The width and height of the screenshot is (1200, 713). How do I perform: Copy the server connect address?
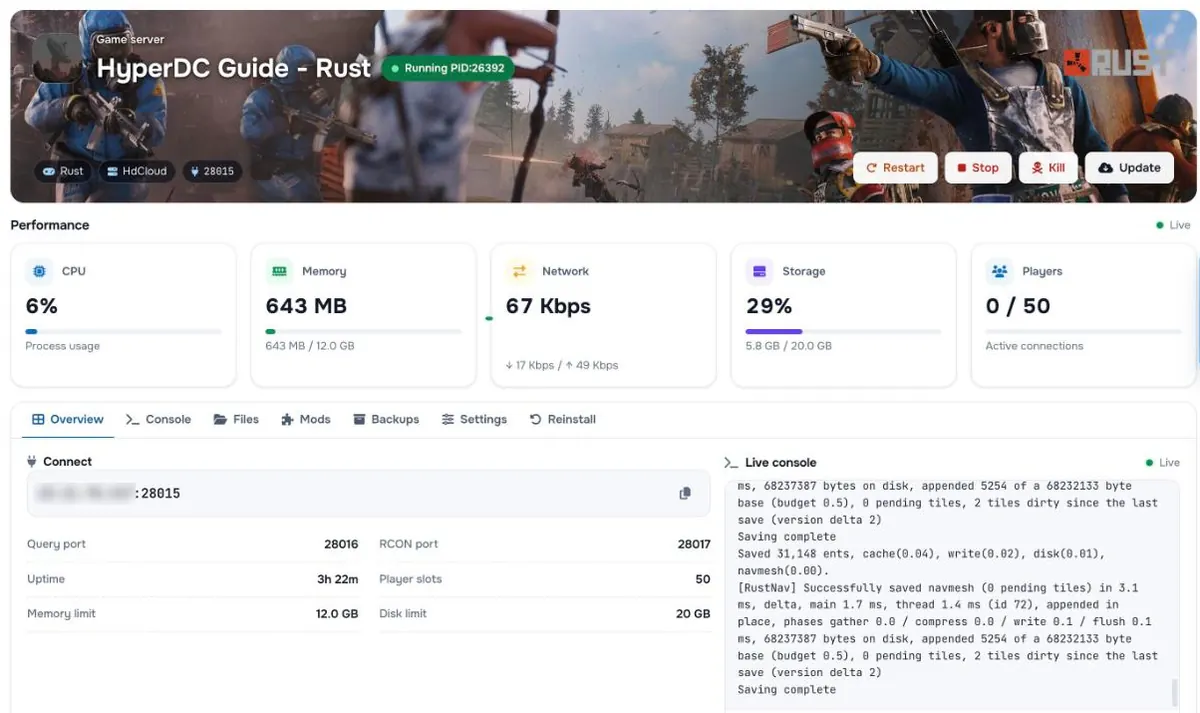point(685,493)
